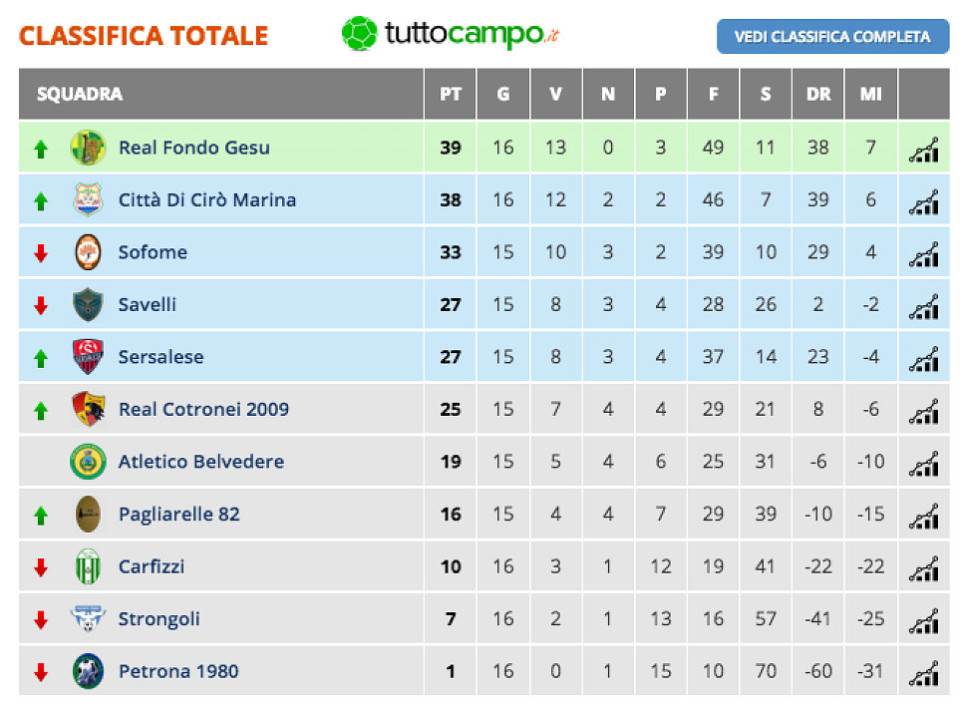The height and width of the screenshot is (713, 960).
Task: Click the Savelli team crest logo
Action: coord(88,305)
